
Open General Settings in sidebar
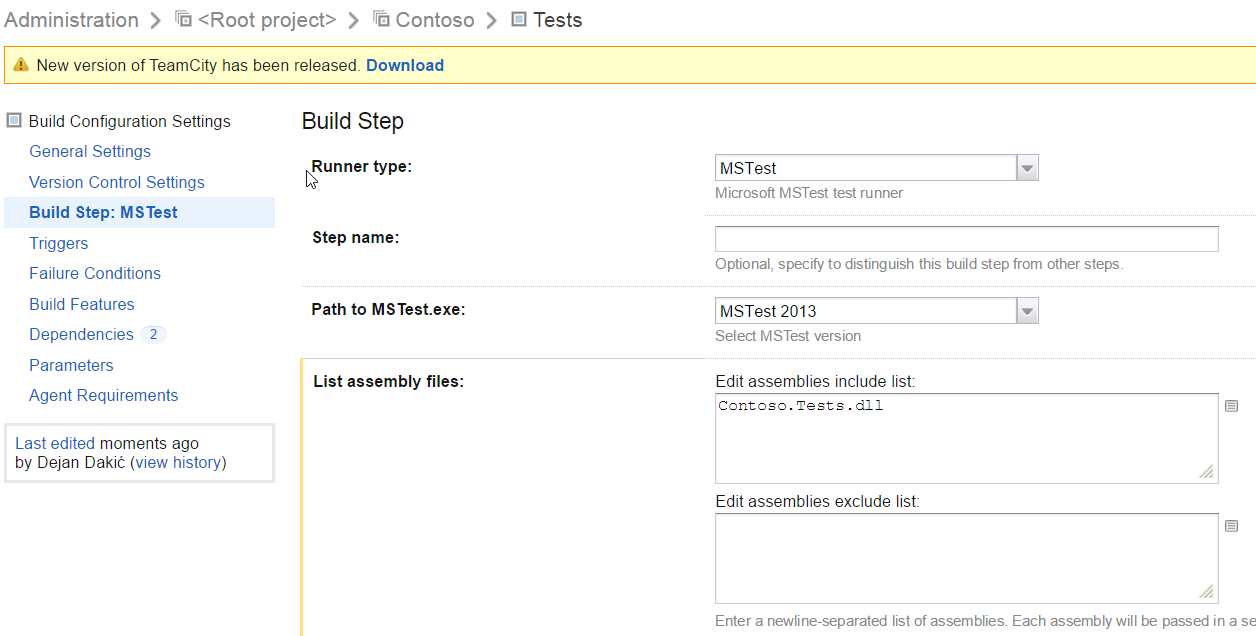pyautogui.click(x=90, y=151)
